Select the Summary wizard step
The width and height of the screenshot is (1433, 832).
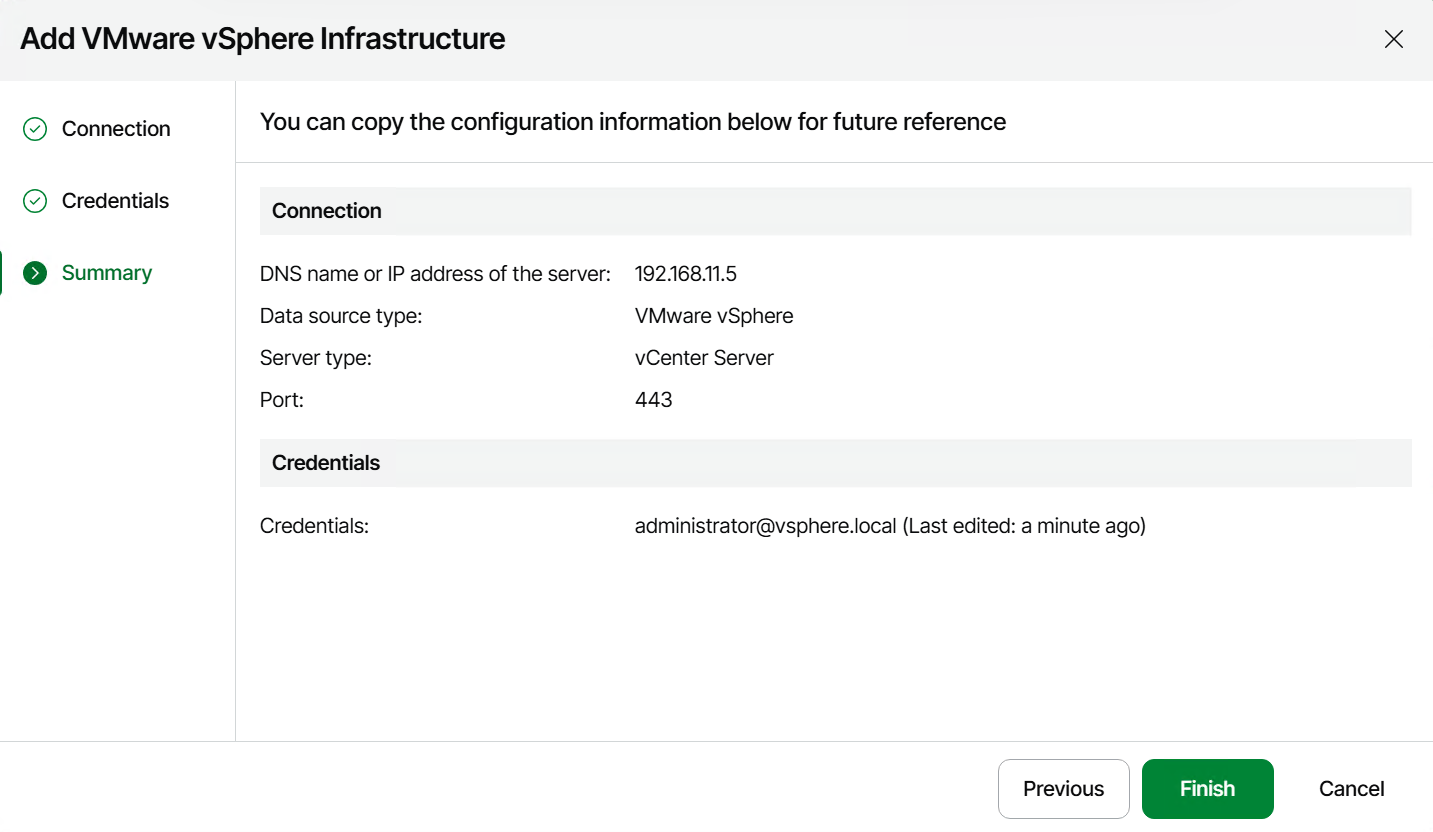point(107,273)
